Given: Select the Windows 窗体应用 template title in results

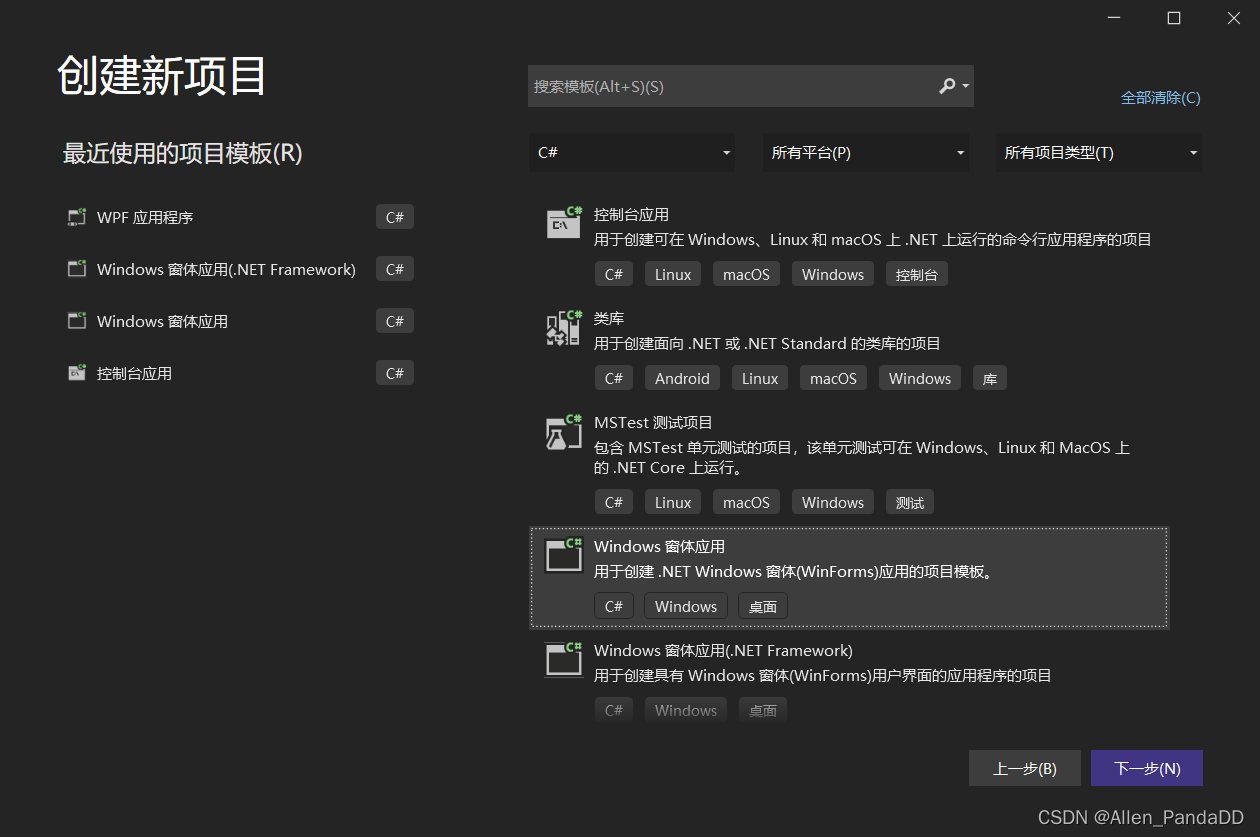Looking at the screenshot, I should click(659, 546).
